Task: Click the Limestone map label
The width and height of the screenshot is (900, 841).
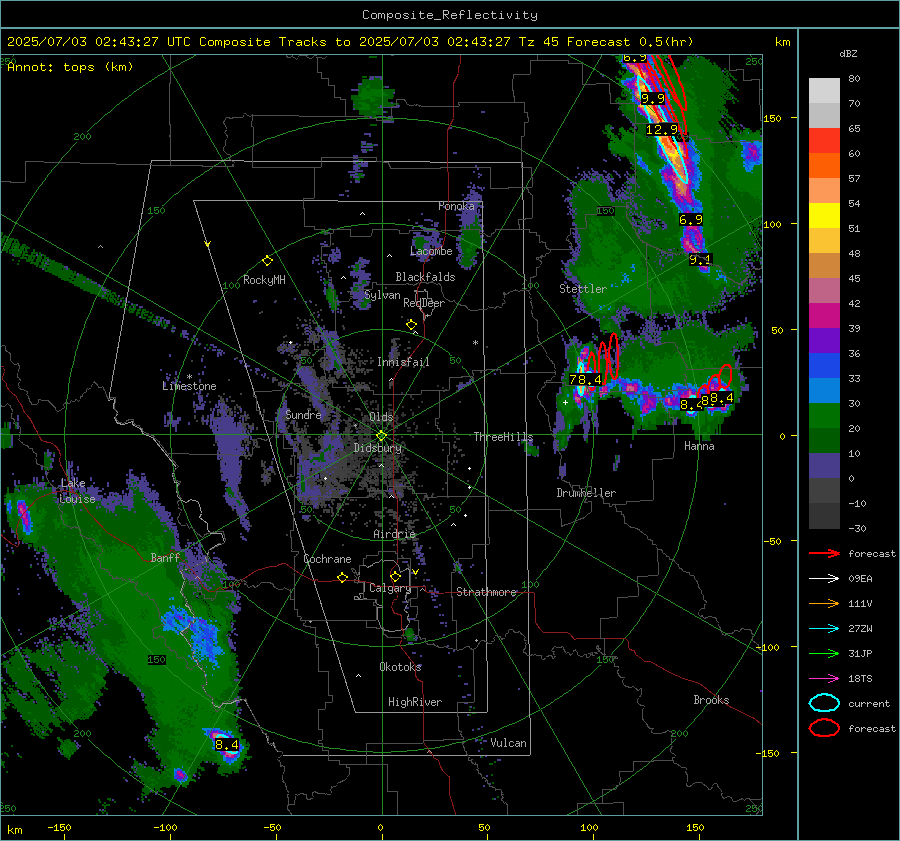Action: point(189,386)
